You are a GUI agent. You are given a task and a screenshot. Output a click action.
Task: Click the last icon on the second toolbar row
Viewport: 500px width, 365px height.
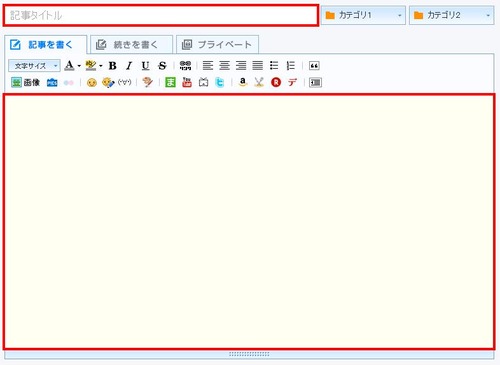pos(315,82)
